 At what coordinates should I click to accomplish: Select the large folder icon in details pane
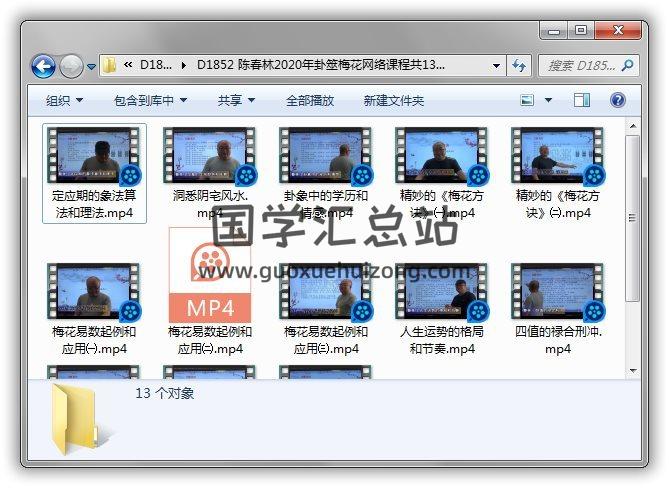pyautogui.click(x=74, y=419)
